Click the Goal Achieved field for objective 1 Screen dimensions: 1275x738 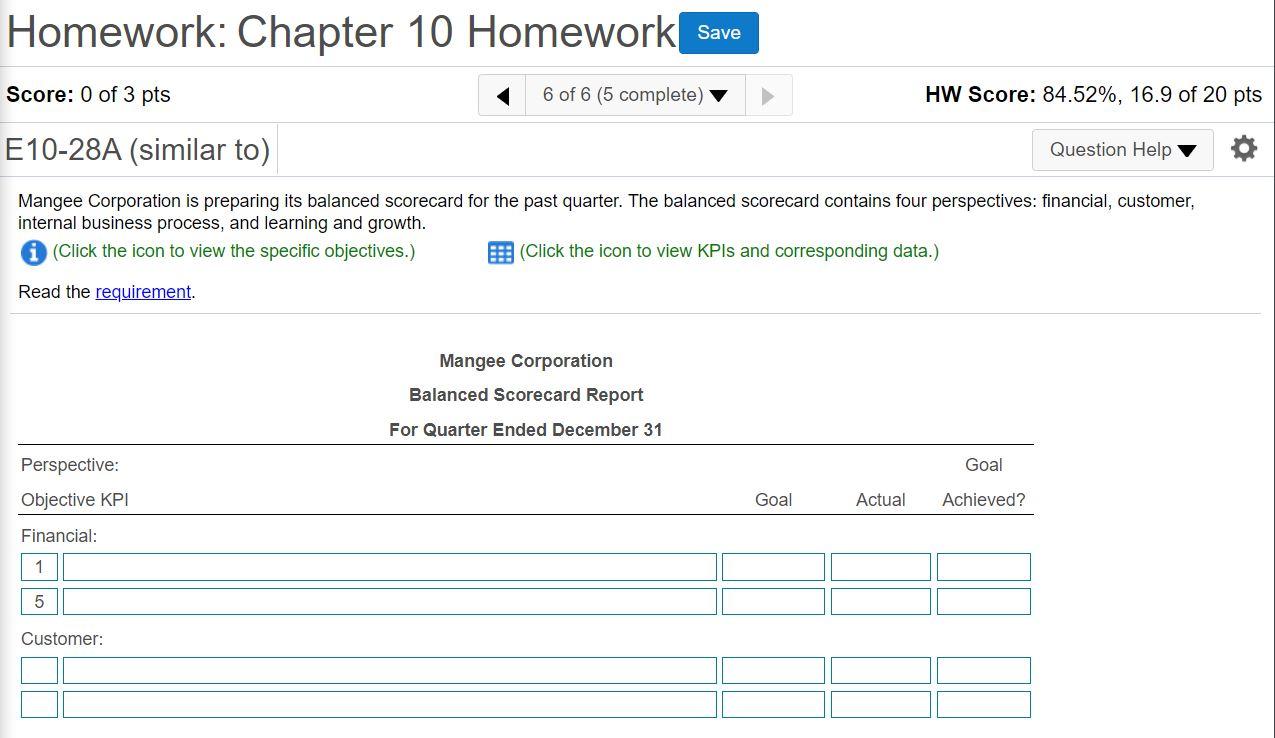[983, 566]
